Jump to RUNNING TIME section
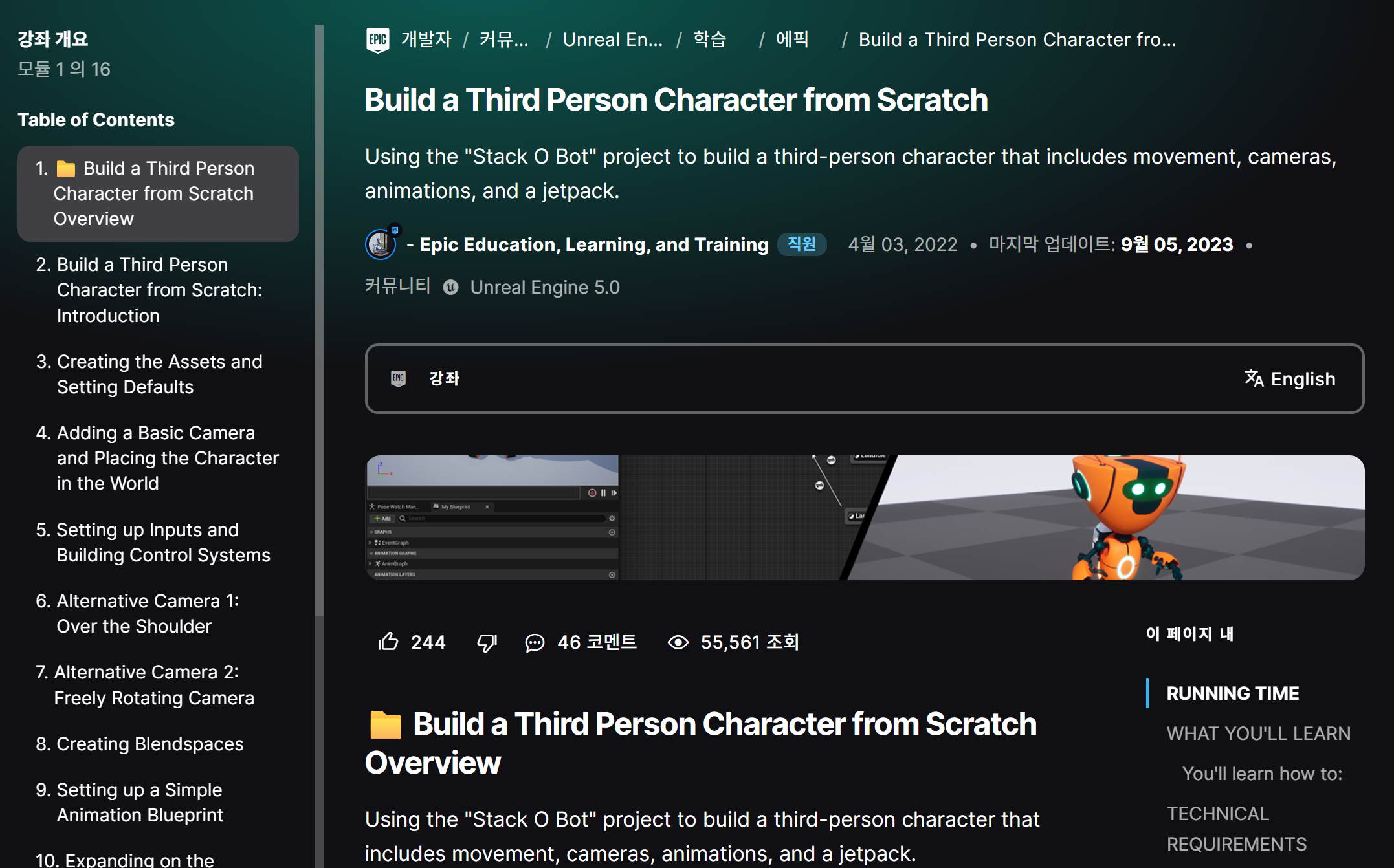The height and width of the screenshot is (868, 1394). 1233,693
